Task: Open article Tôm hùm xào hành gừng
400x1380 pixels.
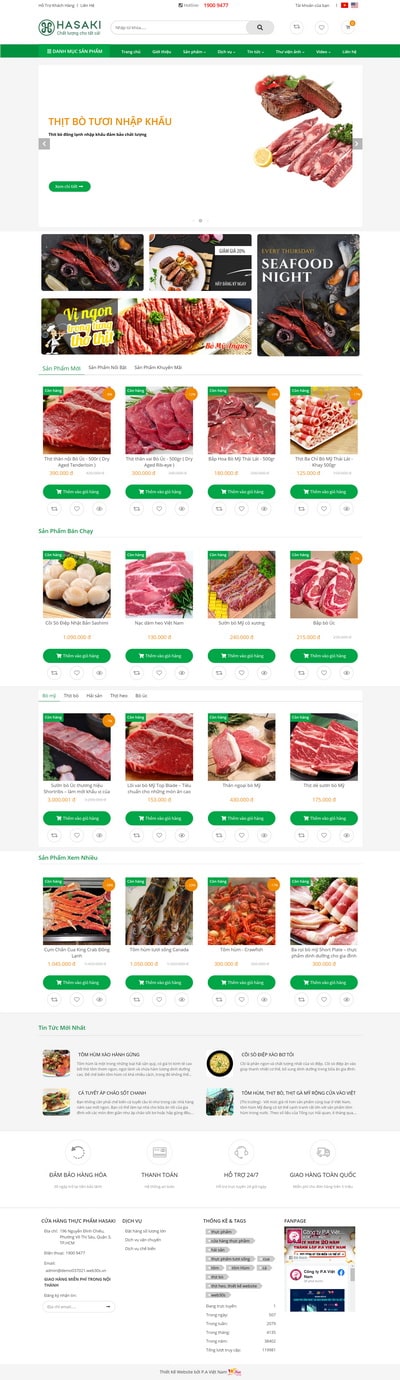Action: (101, 1053)
